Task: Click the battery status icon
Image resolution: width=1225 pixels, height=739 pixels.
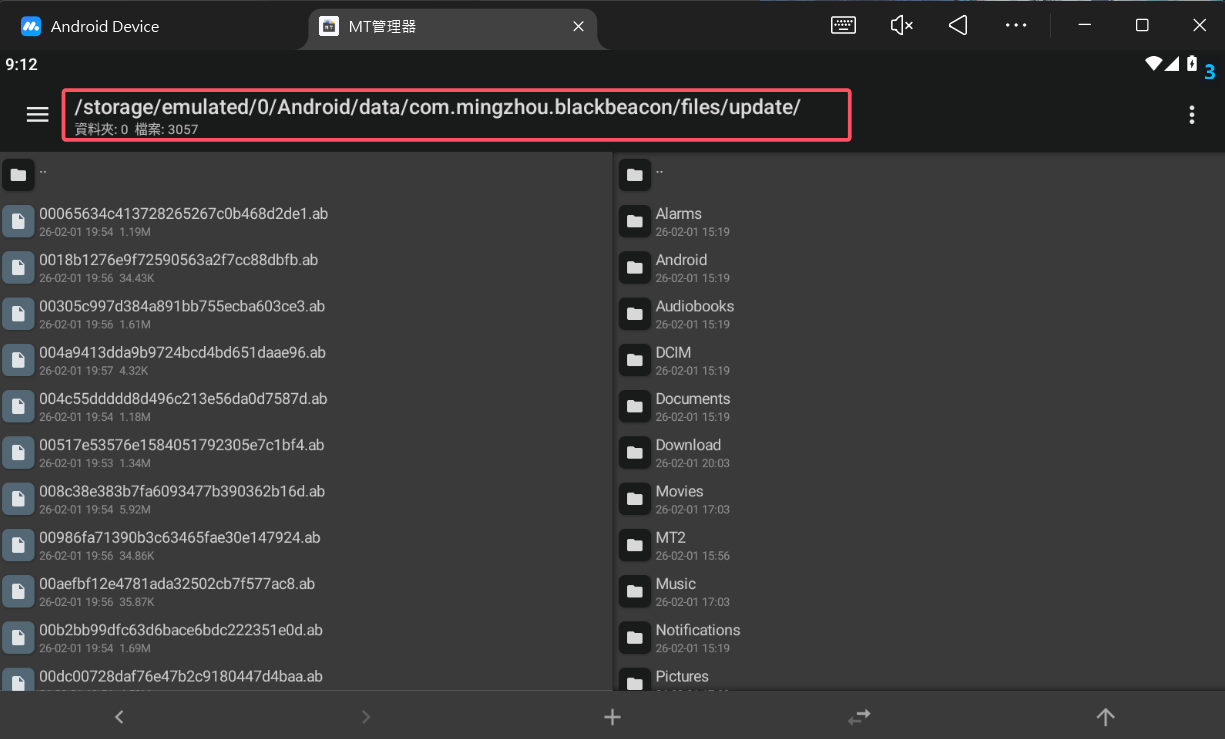Action: pyautogui.click(x=1190, y=64)
